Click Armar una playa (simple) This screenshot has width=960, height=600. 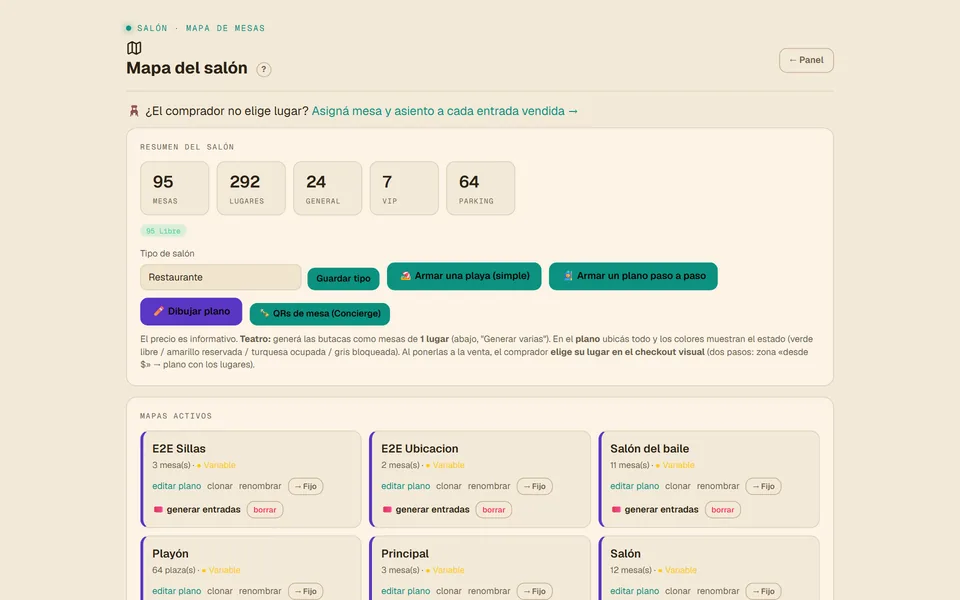click(x=464, y=276)
